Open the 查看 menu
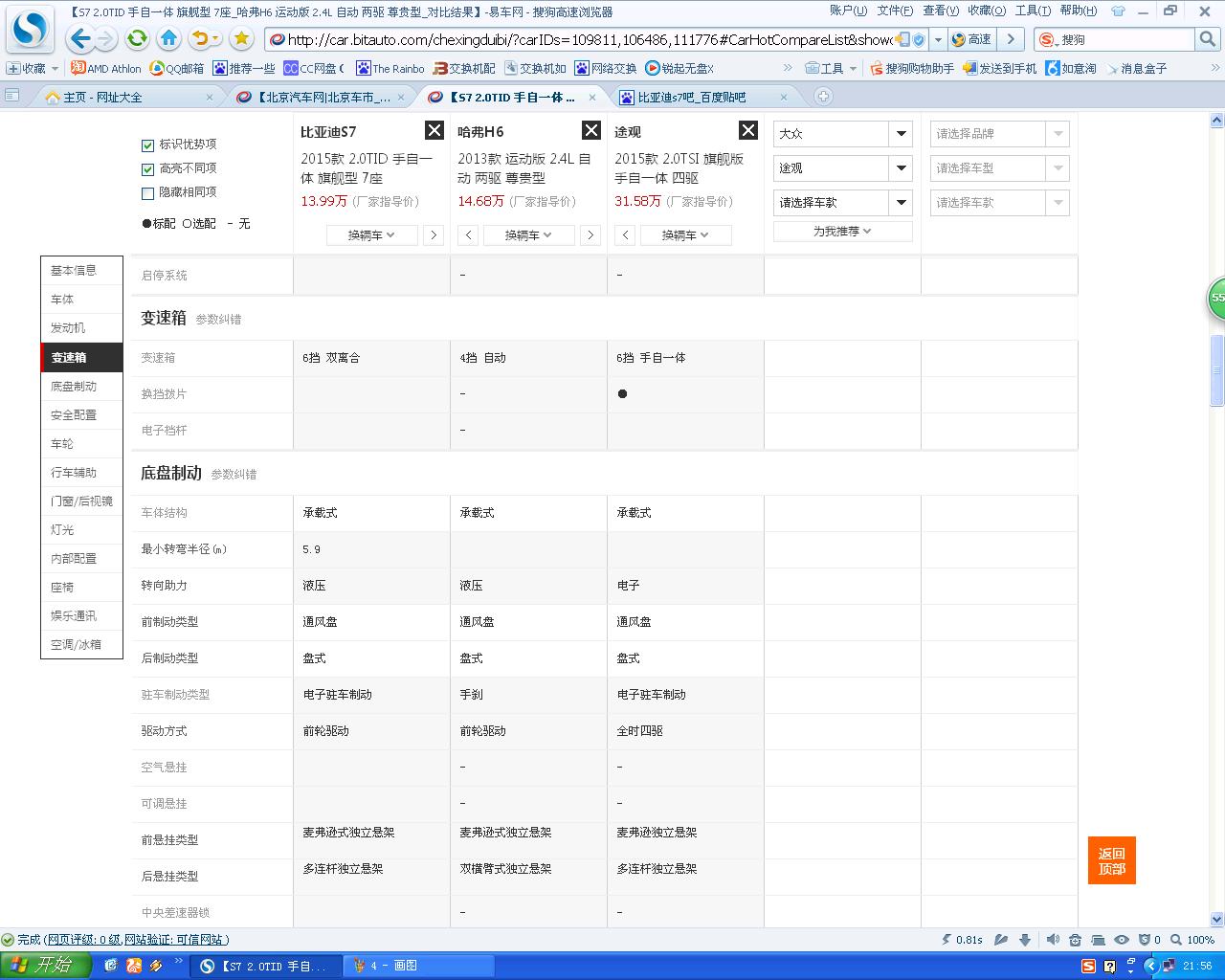Image resolution: width=1225 pixels, height=980 pixels. click(941, 11)
